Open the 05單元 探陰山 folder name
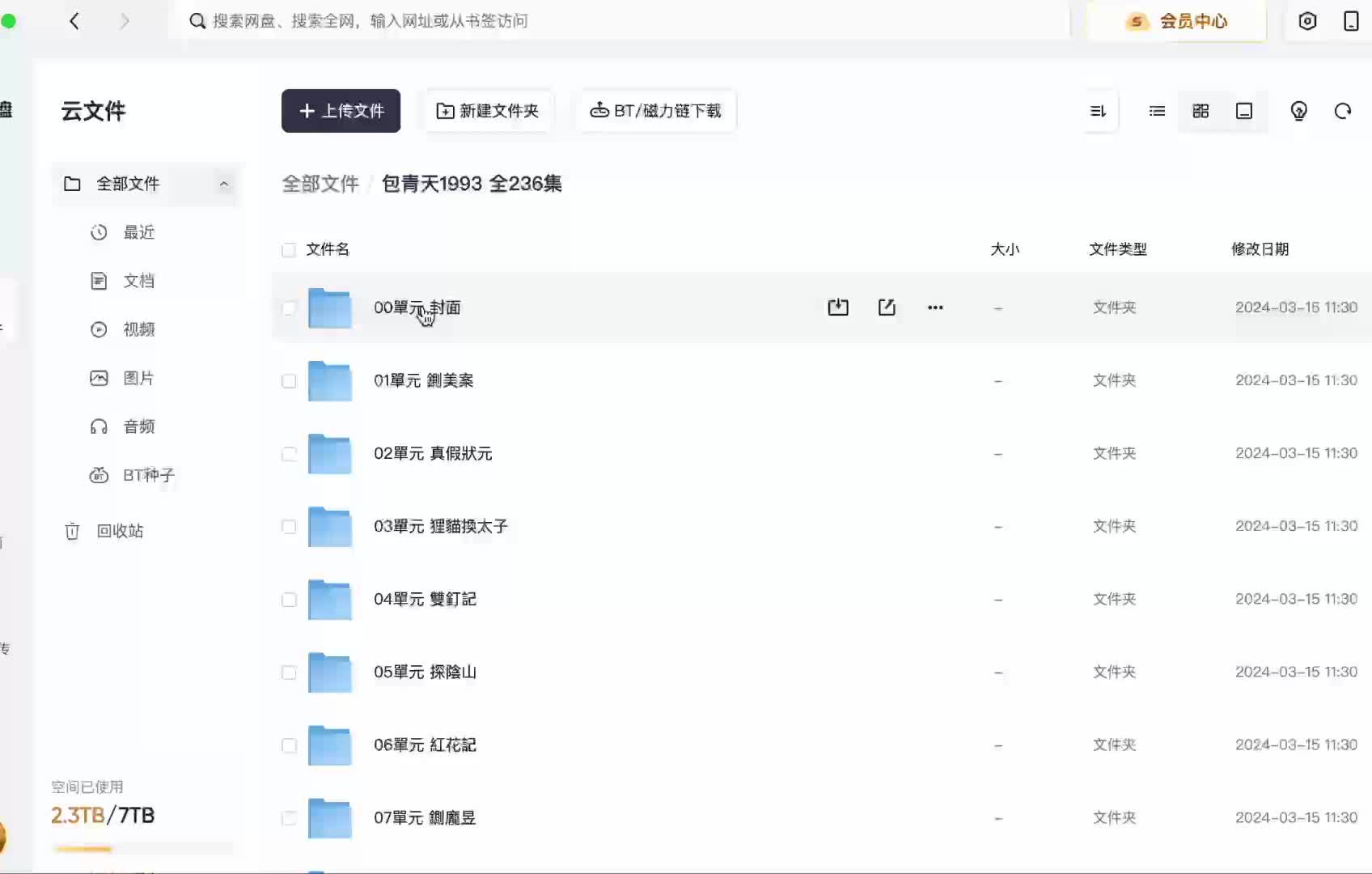1372x874 pixels. [x=425, y=672]
